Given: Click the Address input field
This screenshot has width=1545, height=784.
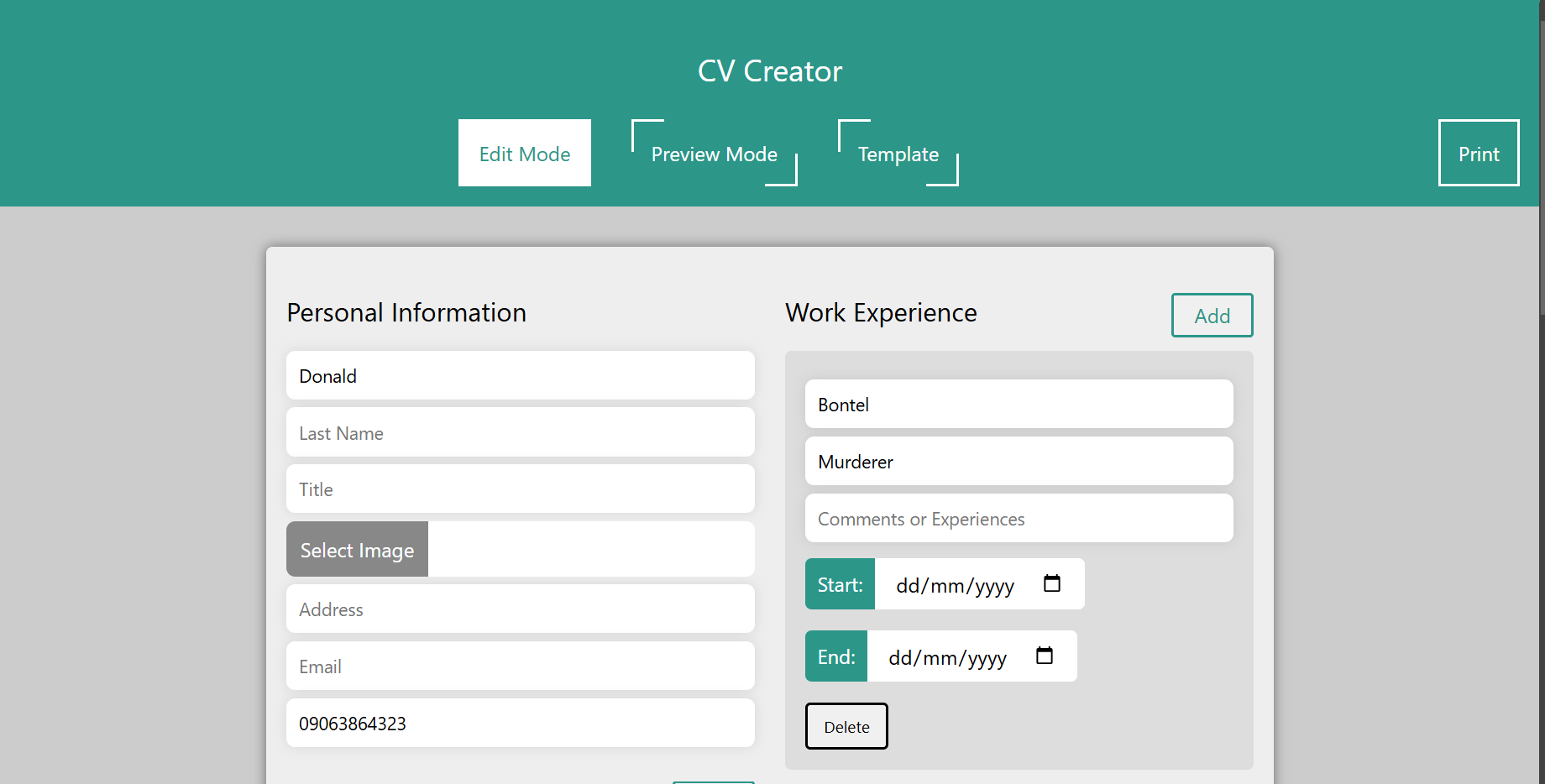Looking at the screenshot, I should [x=521, y=609].
